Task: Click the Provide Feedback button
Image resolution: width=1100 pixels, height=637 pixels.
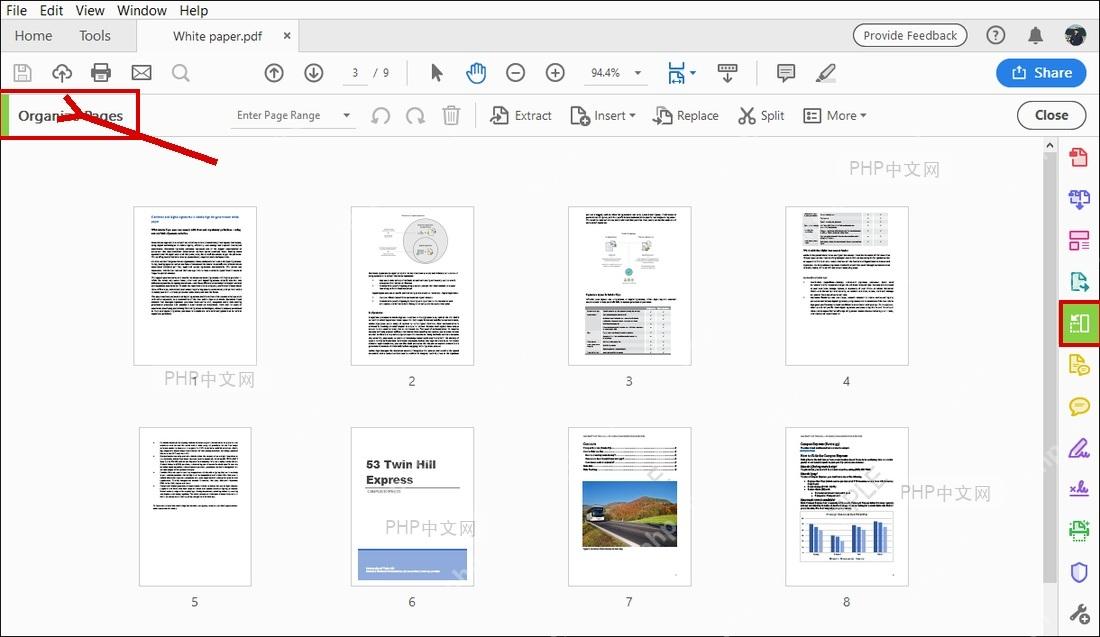Action: (x=910, y=35)
